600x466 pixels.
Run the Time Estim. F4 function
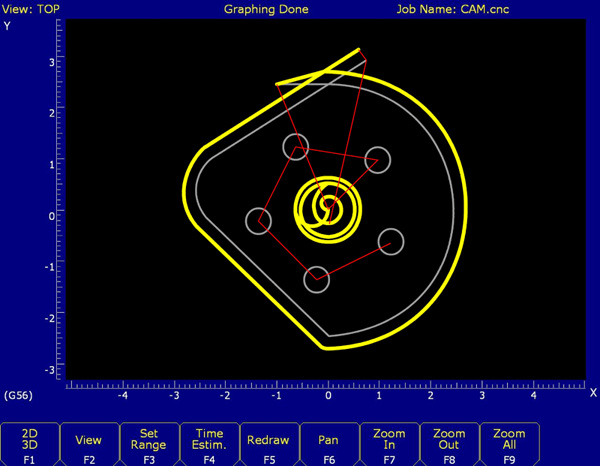[209, 445]
